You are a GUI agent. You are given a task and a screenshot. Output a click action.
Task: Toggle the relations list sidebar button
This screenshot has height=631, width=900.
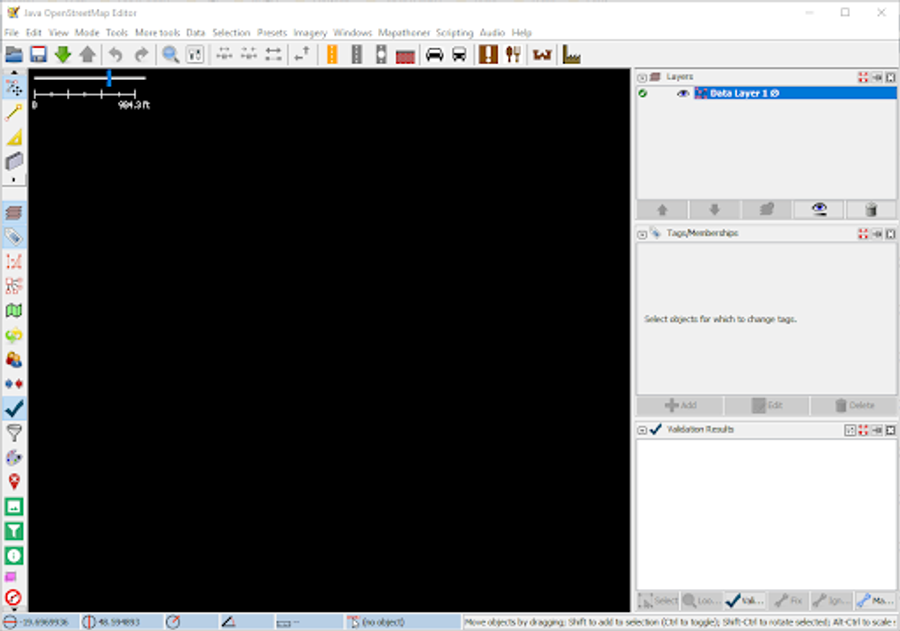(x=14, y=286)
